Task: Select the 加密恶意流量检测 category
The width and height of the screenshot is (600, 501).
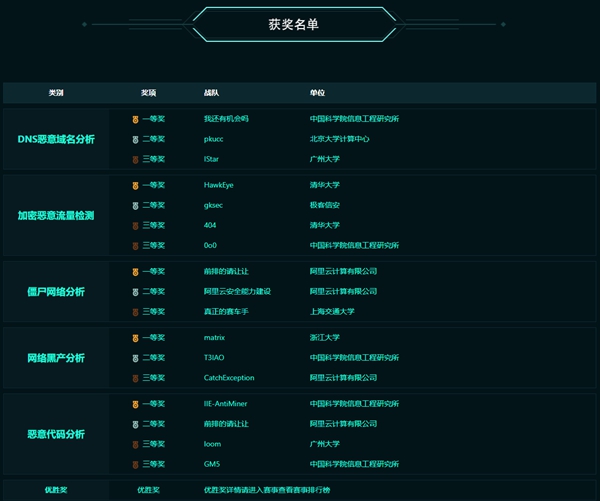Action: 56,215
